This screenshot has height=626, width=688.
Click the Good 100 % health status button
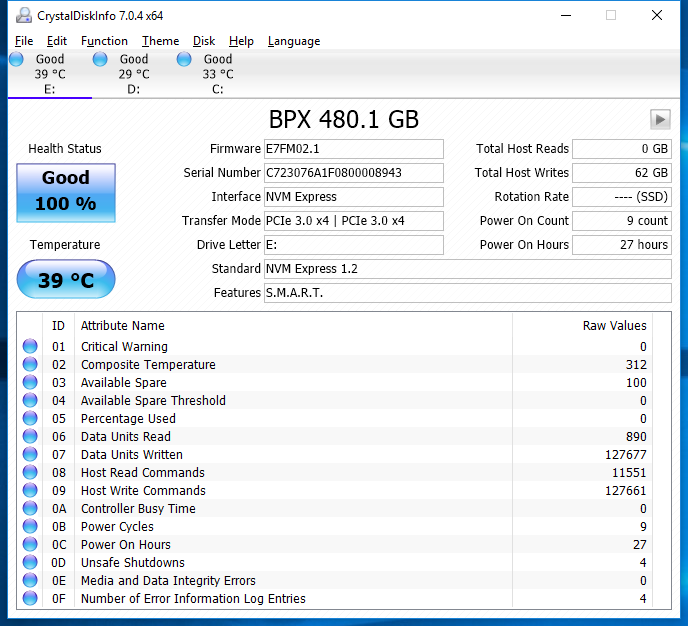[66, 191]
